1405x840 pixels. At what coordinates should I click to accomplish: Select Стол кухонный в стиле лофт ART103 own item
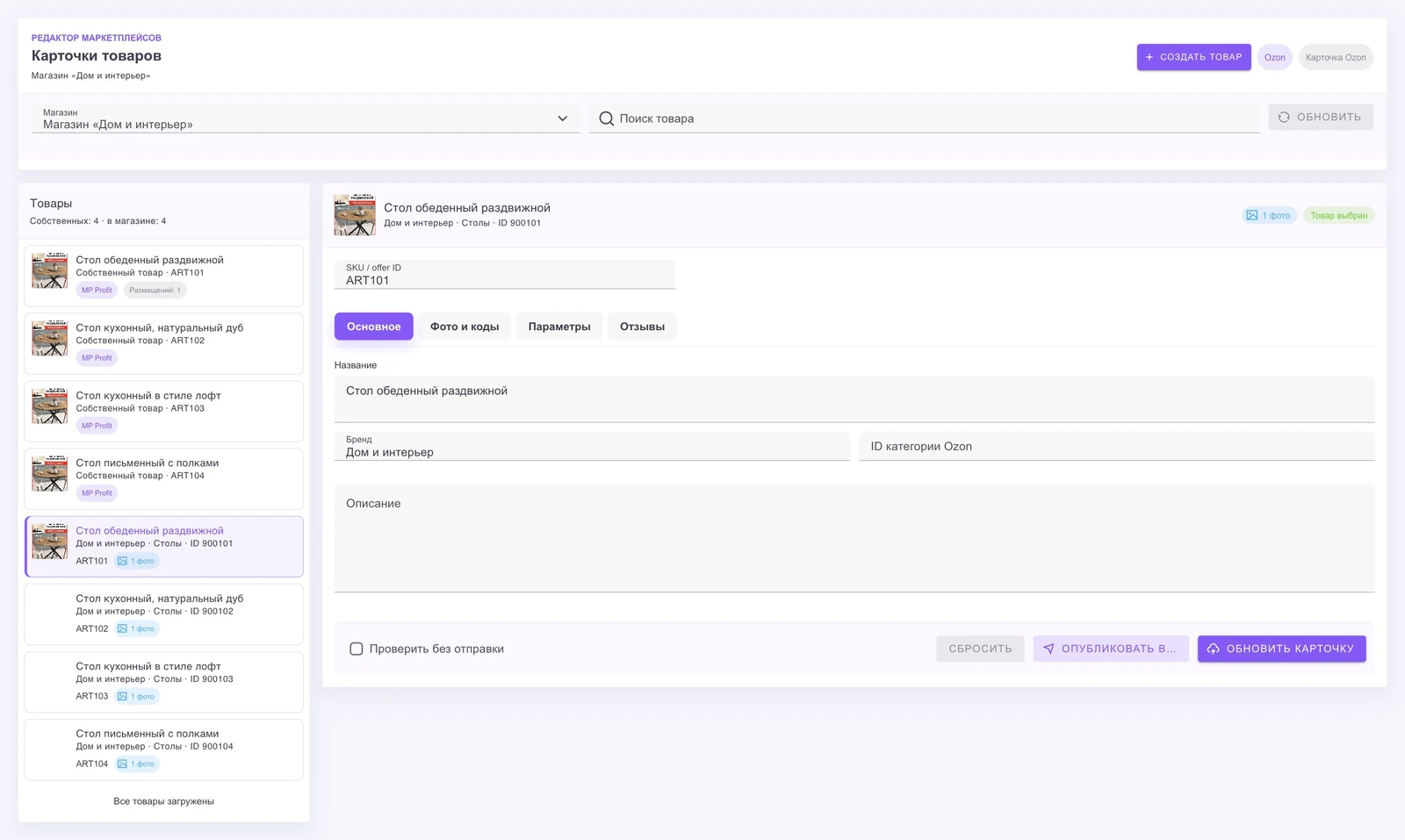pyautogui.click(x=164, y=411)
